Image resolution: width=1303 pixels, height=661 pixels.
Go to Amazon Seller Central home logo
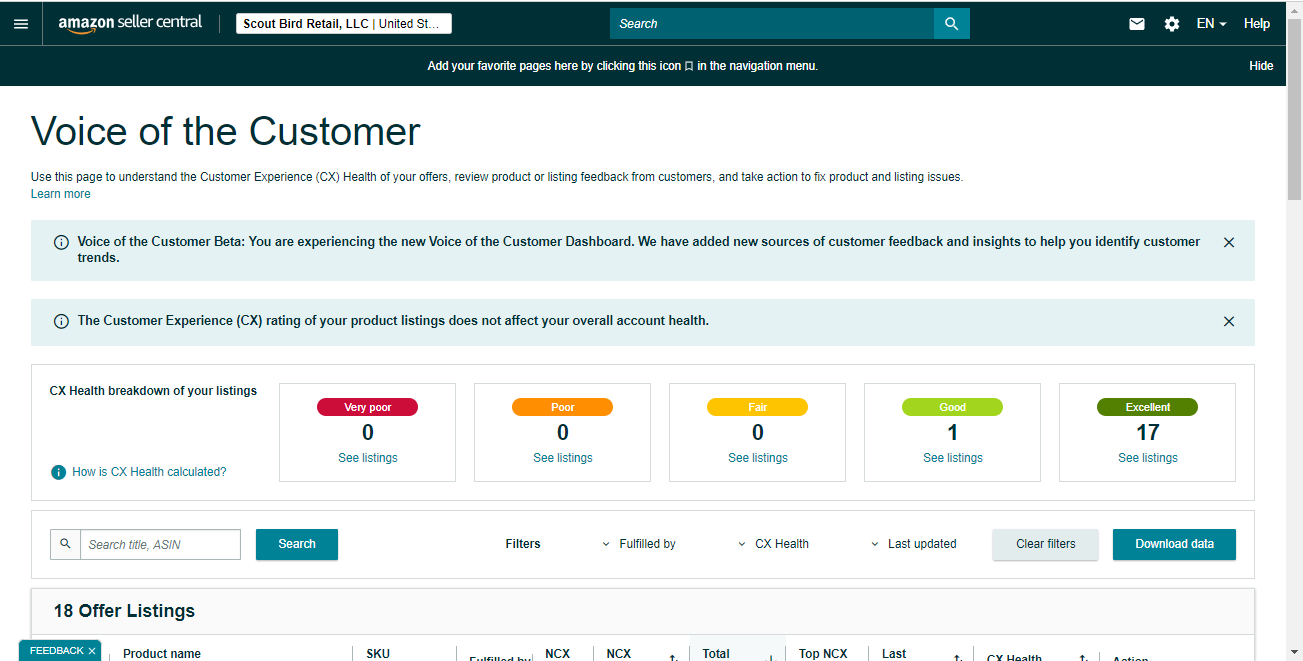point(130,24)
